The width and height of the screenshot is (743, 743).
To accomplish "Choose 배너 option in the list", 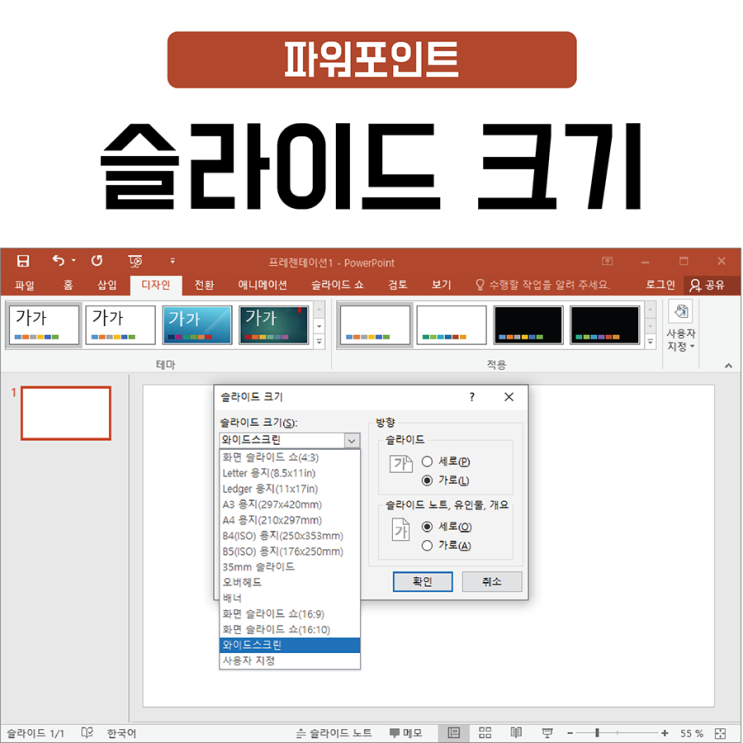I will (x=290, y=598).
